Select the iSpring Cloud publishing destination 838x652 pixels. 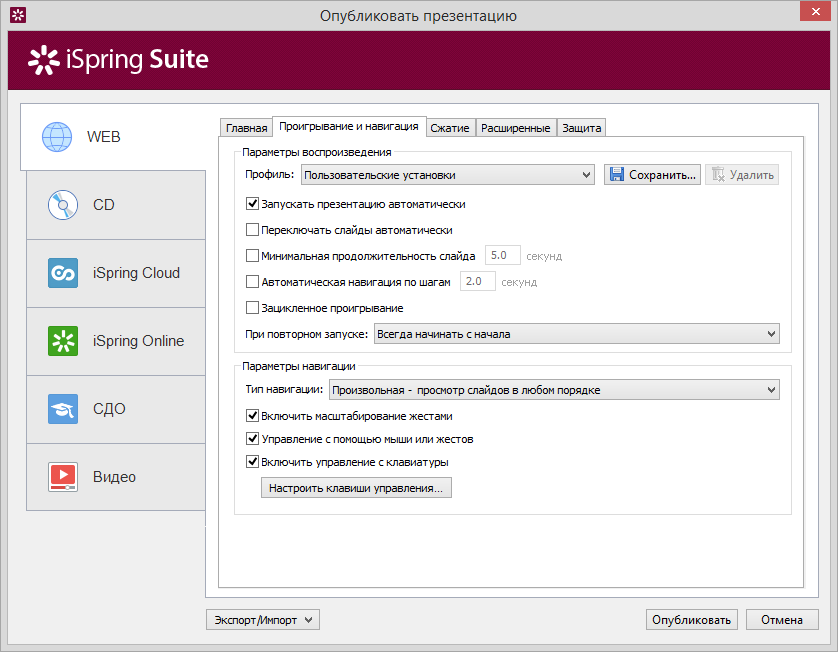[116, 273]
